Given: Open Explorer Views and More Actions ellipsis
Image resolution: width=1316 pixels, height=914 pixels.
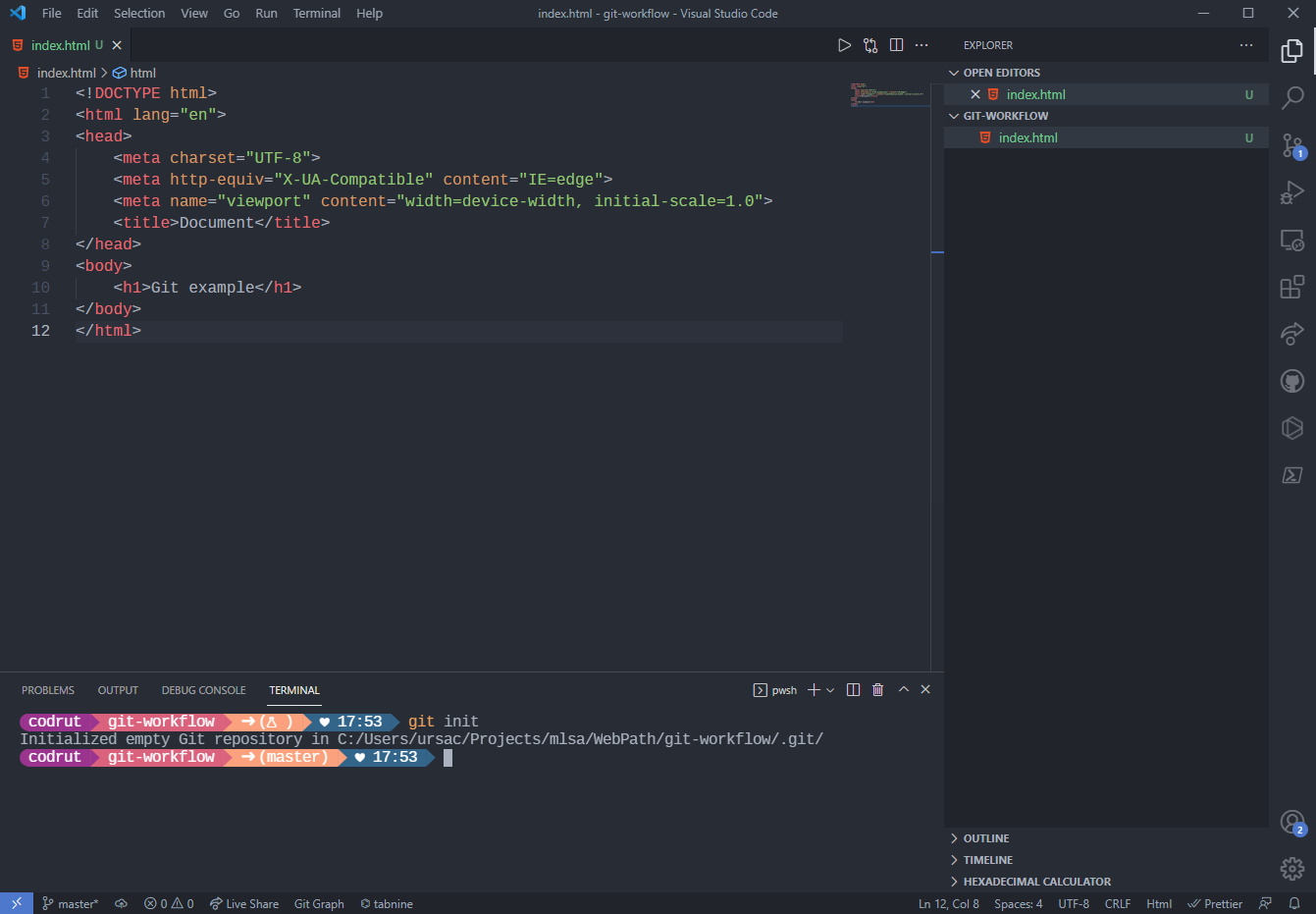Looking at the screenshot, I should coord(1246,45).
